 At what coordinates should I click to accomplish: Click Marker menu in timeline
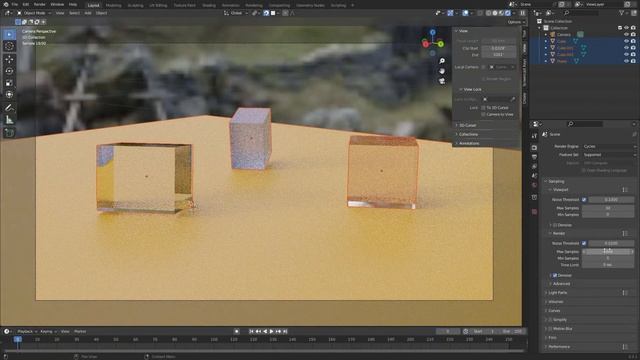(x=80, y=332)
